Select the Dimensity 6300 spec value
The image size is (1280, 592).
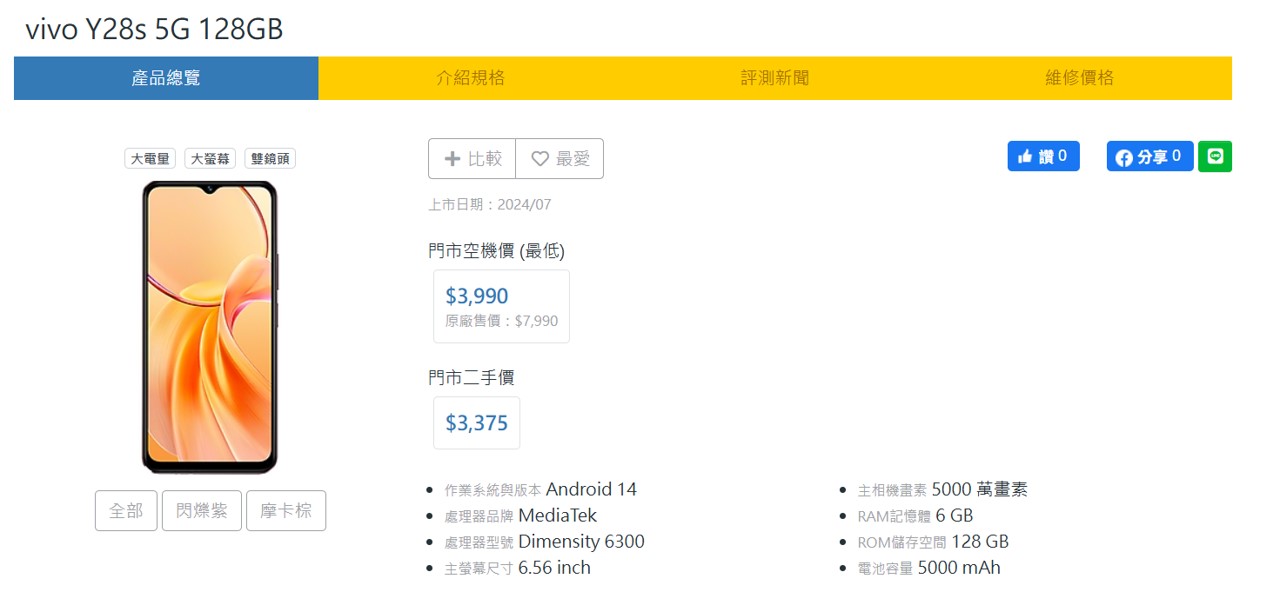pos(581,541)
